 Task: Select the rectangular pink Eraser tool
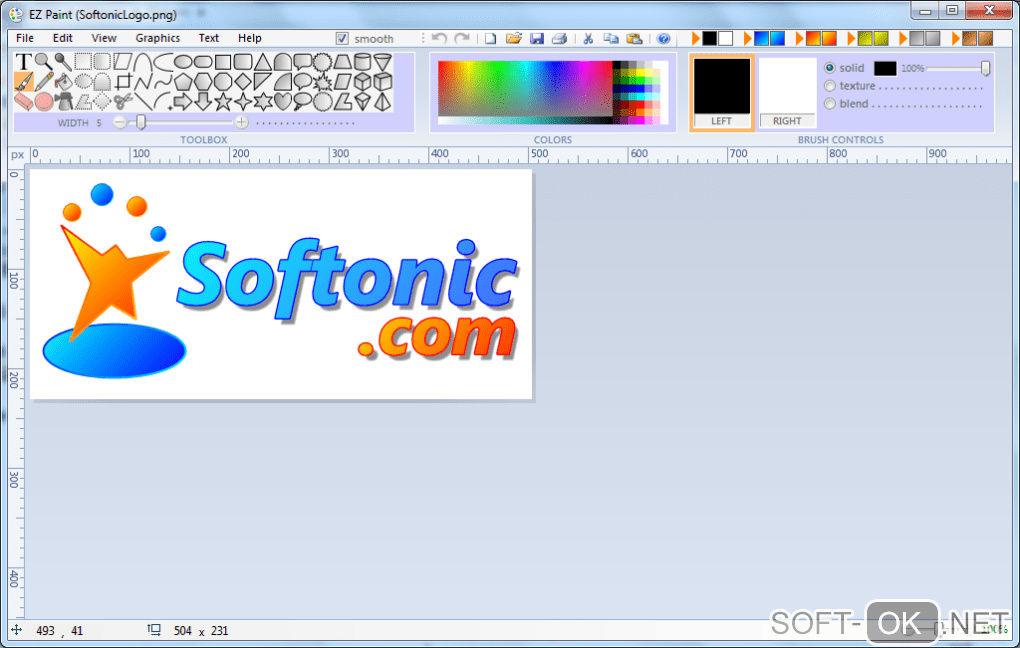point(23,102)
